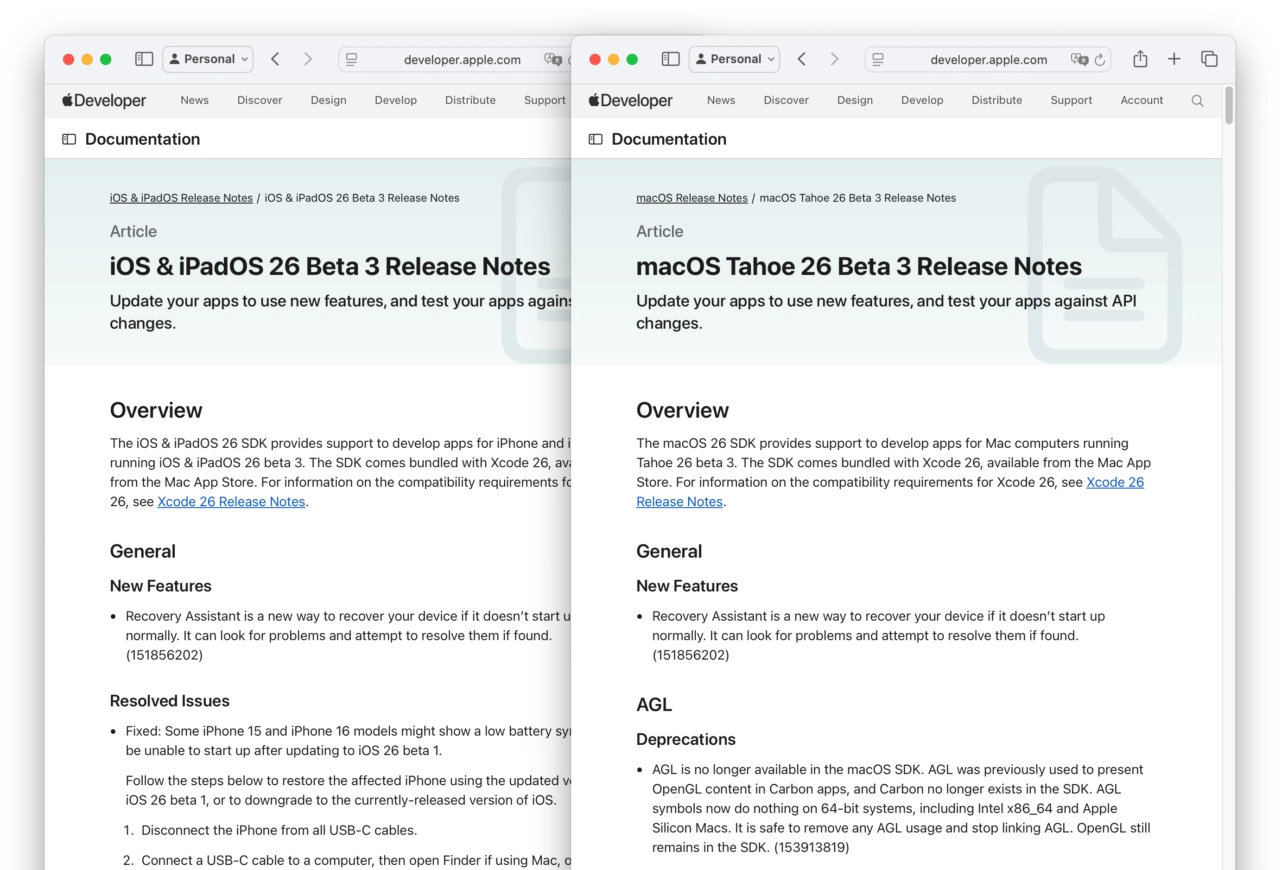Screen dimensions: 1280x870
Task: Toggle the Documentation sidebar in the left window
Action: tap(68, 140)
